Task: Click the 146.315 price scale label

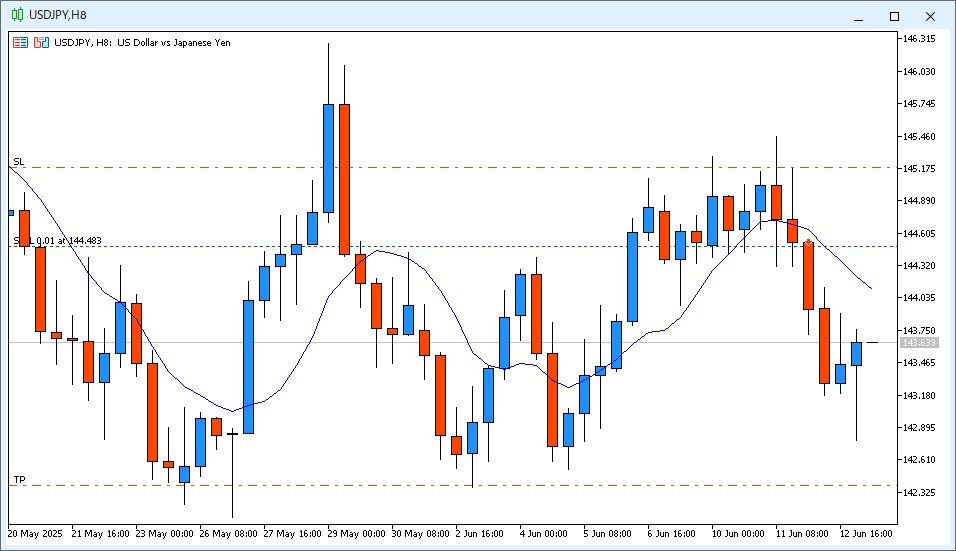Action: click(919, 39)
